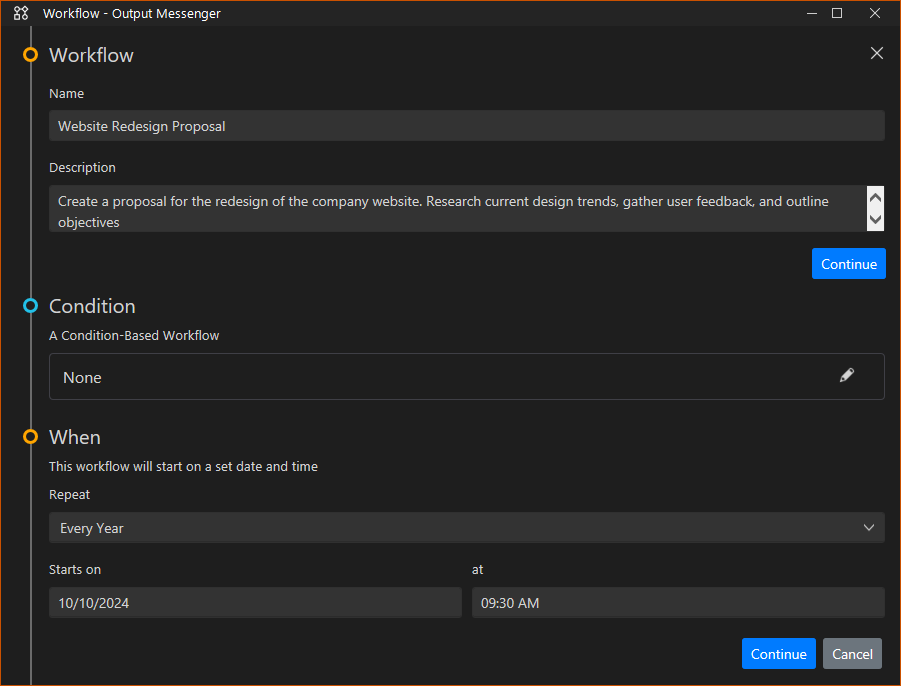Click the Starts on date field 10/10/2024
901x686 pixels.
pos(255,603)
